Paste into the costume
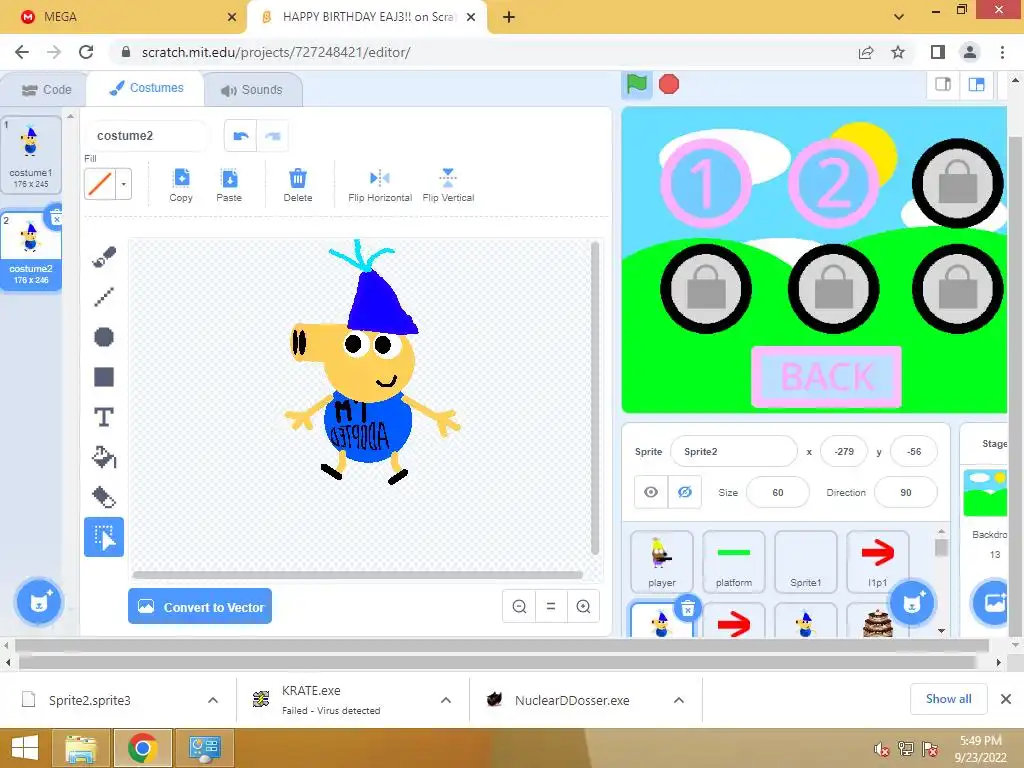The image size is (1024, 768). pos(229,185)
